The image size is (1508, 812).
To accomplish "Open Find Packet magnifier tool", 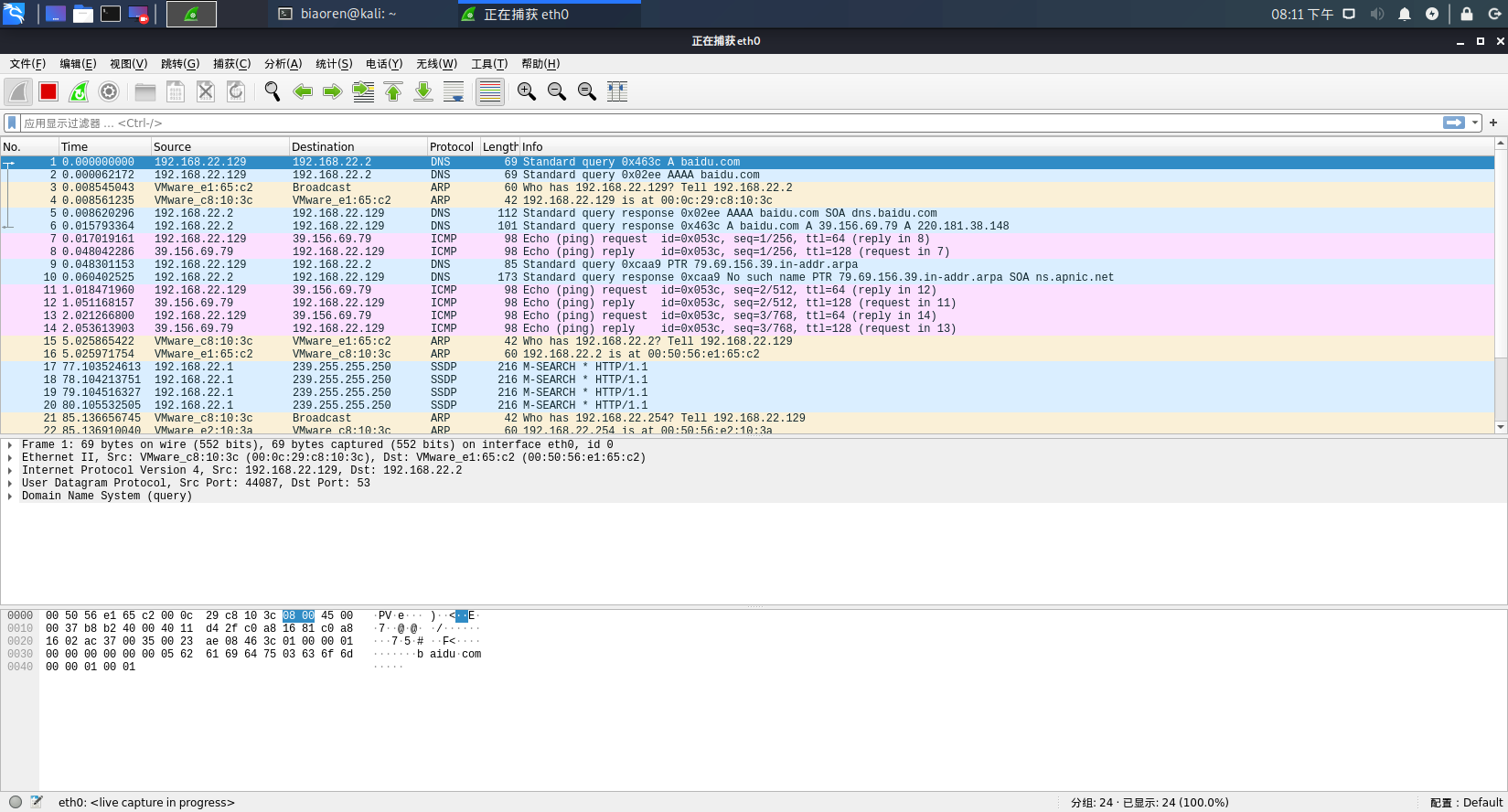I will click(x=272, y=91).
